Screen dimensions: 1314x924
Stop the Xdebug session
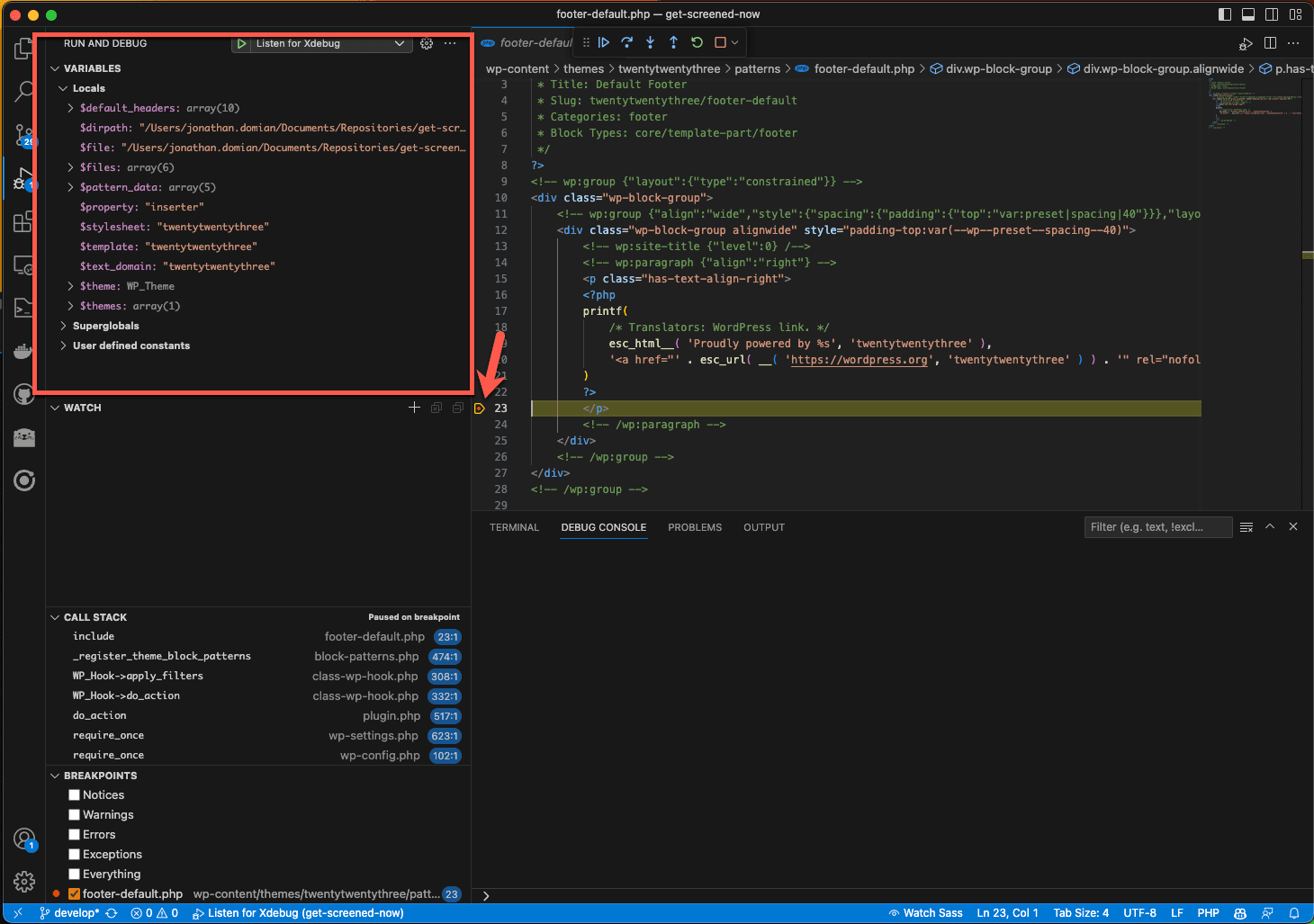[x=719, y=42]
